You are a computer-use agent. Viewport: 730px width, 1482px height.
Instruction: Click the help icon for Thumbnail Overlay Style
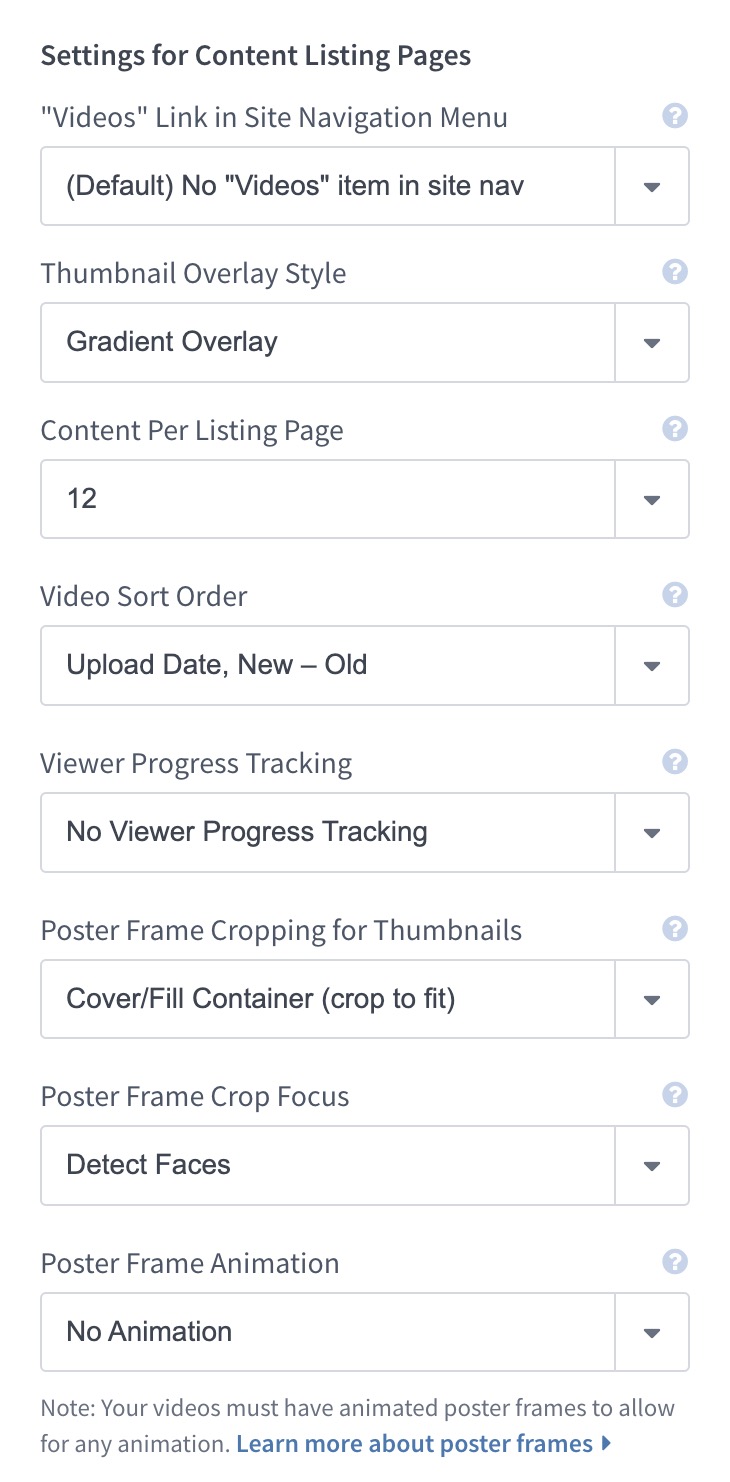coord(675,272)
